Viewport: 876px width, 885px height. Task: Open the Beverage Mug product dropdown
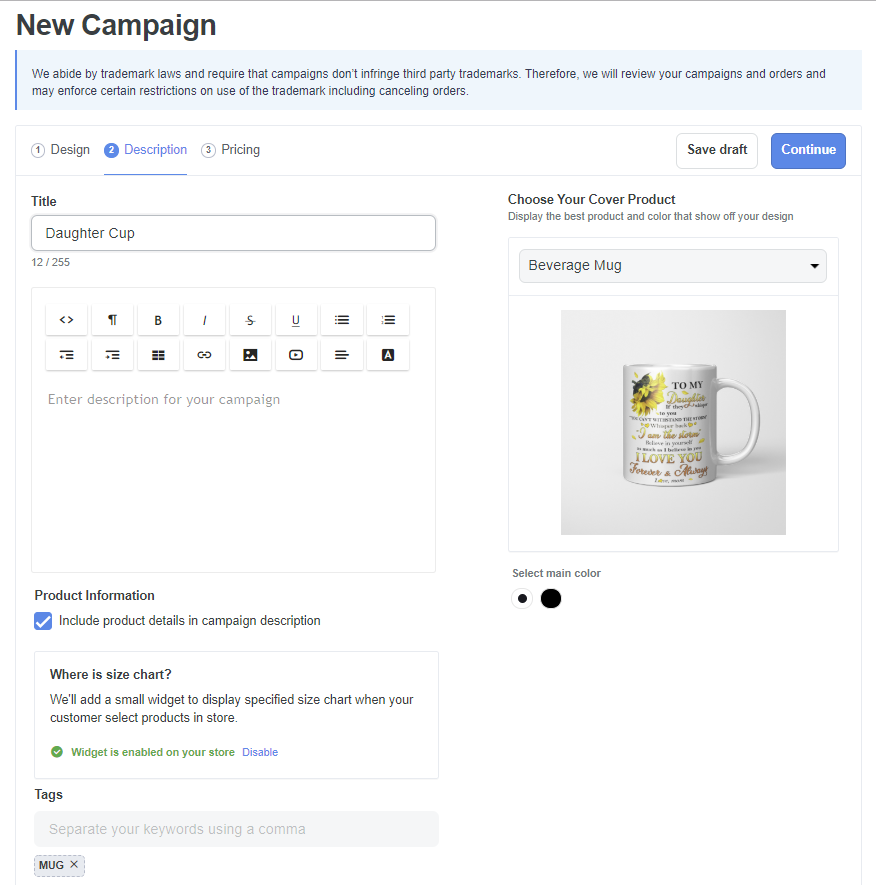point(672,266)
